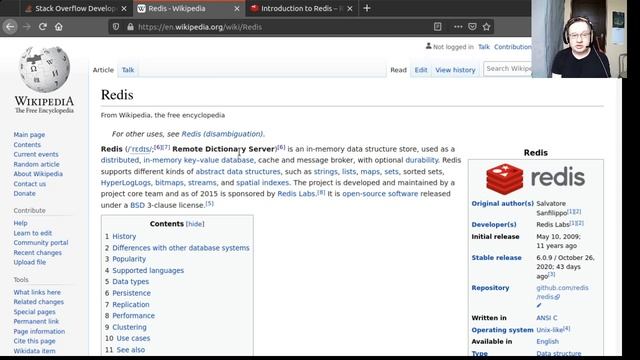Viewport: 640px width, 360px height.
Task: Open About Wikipedia link
Action: pos(38,174)
